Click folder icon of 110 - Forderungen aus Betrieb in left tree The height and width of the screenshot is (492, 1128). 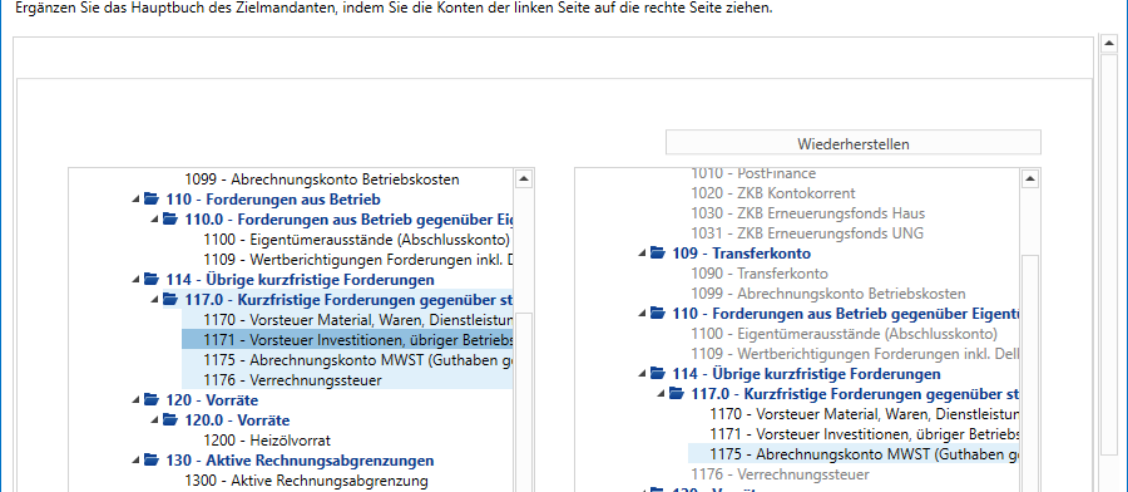pos(150,199)
